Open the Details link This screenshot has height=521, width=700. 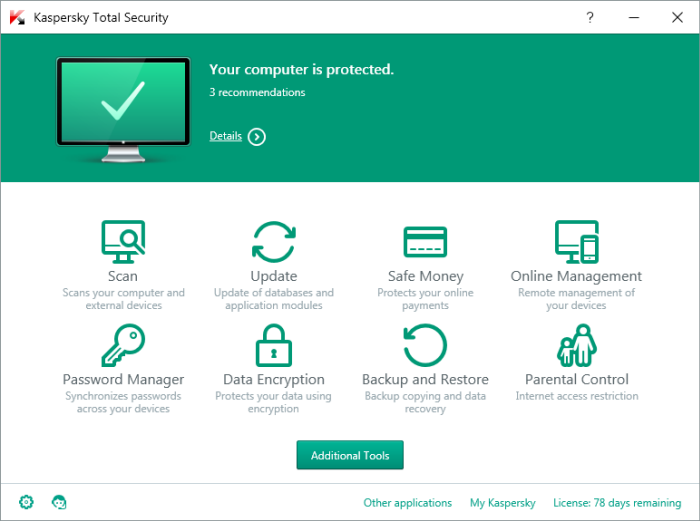(x=225, y=136)
